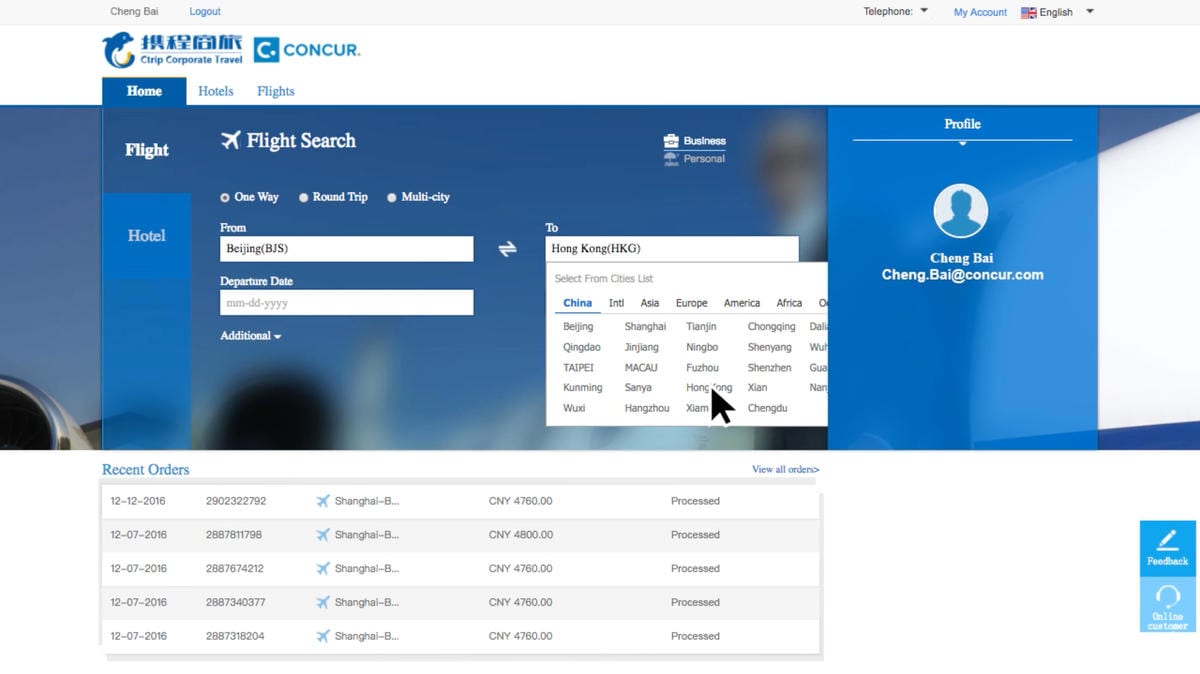The width and height of the screenshot is (1200, 674).
Task: Open View all orders link
Action: tap(785, 470)
